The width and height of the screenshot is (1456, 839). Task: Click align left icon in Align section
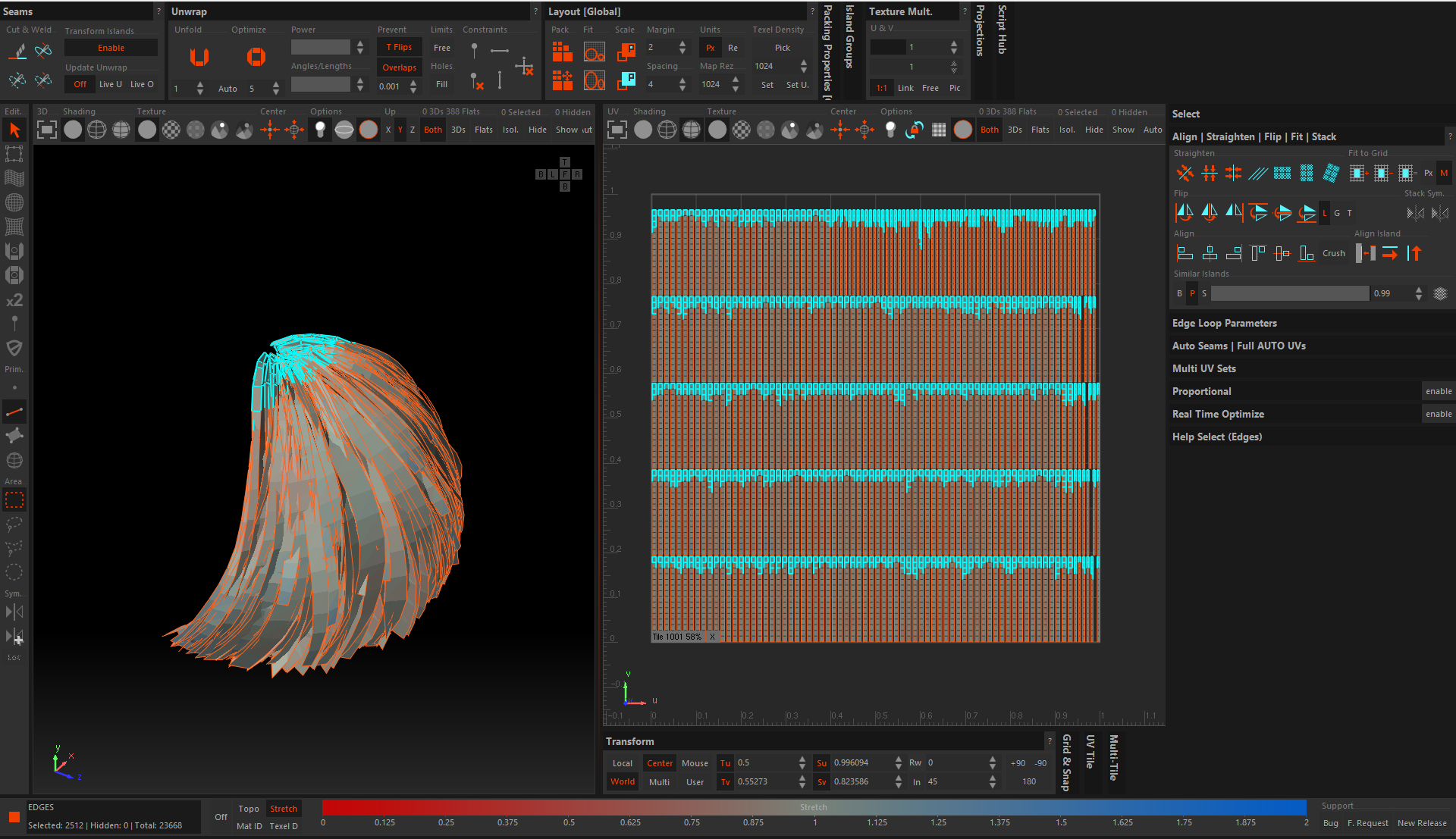point(1185,253)
